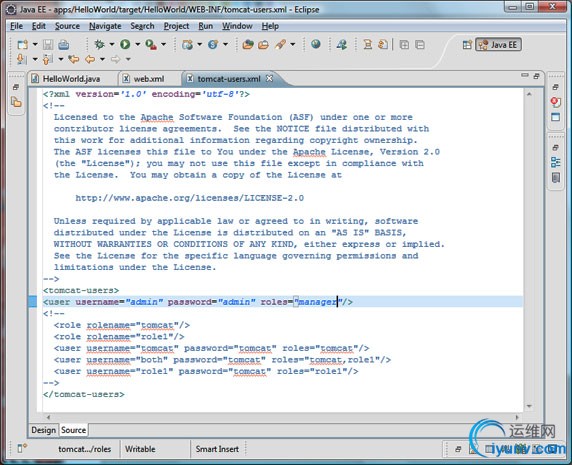Viewport: 572px width, 465px height.
Task: Click the Writable status bar entry
Action: pos(140,449)
